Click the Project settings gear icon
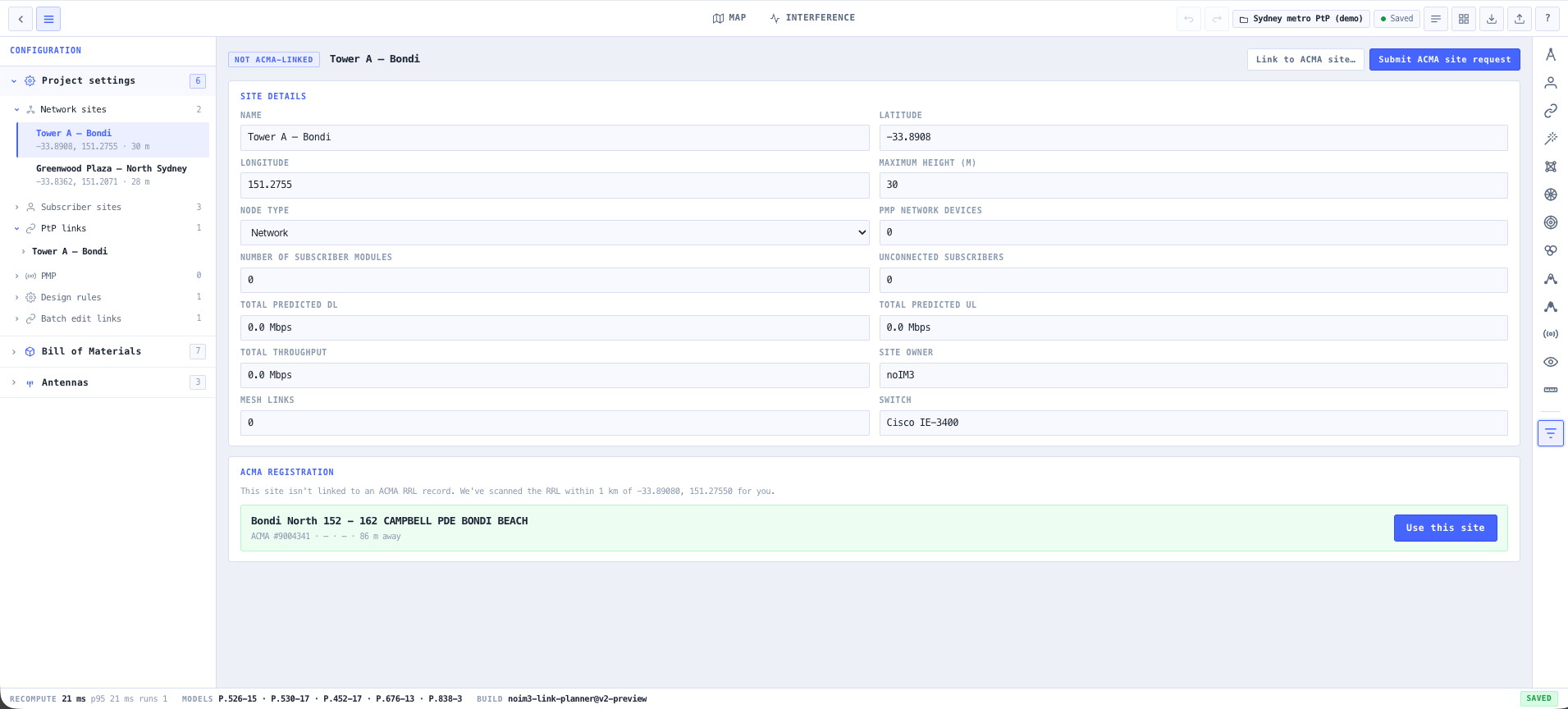This screenshot has width=1568, height=709. click(30, 80)
